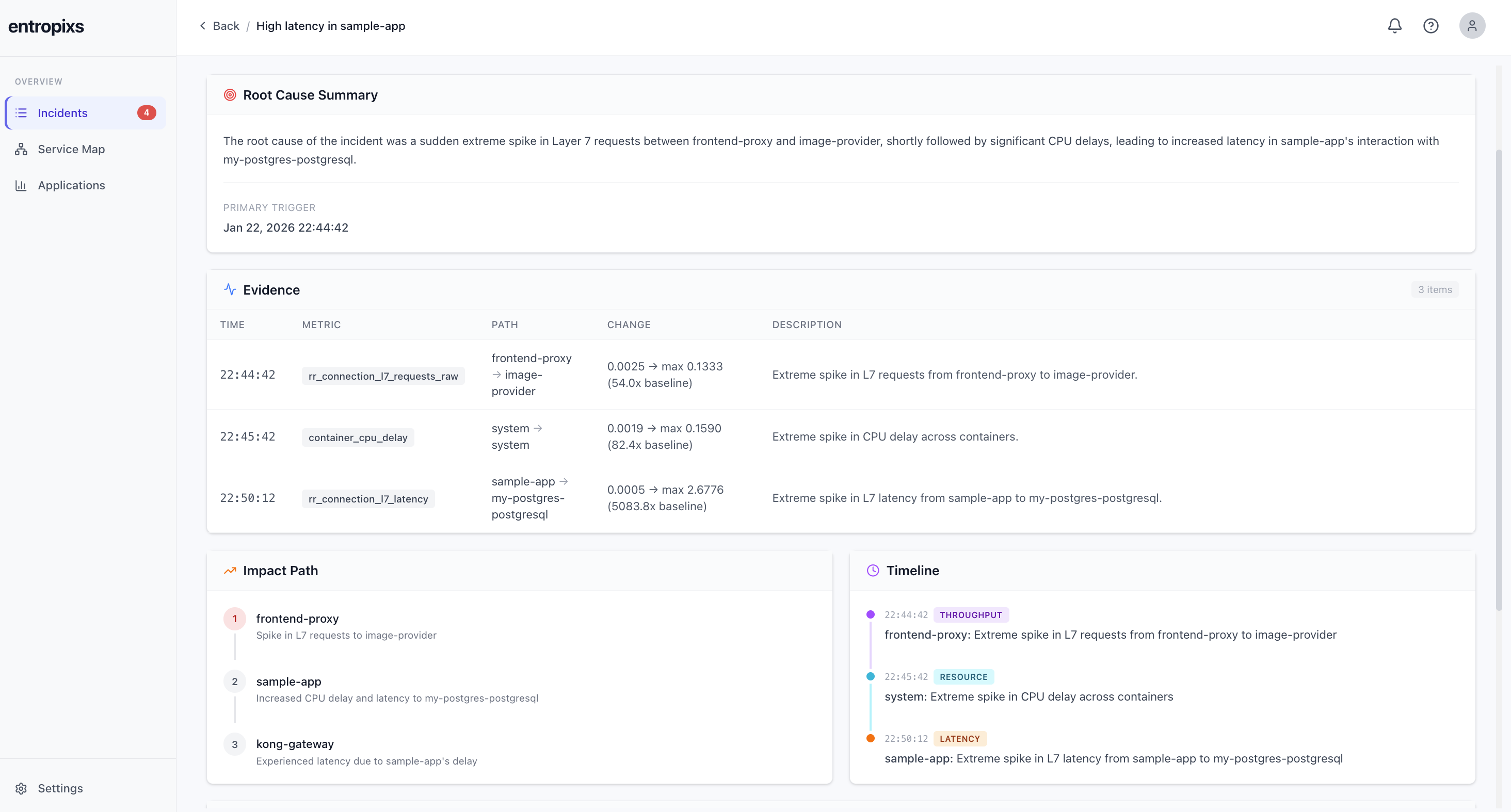Open the notifications bell icon
The image size is (1511, 812).
1394,26
